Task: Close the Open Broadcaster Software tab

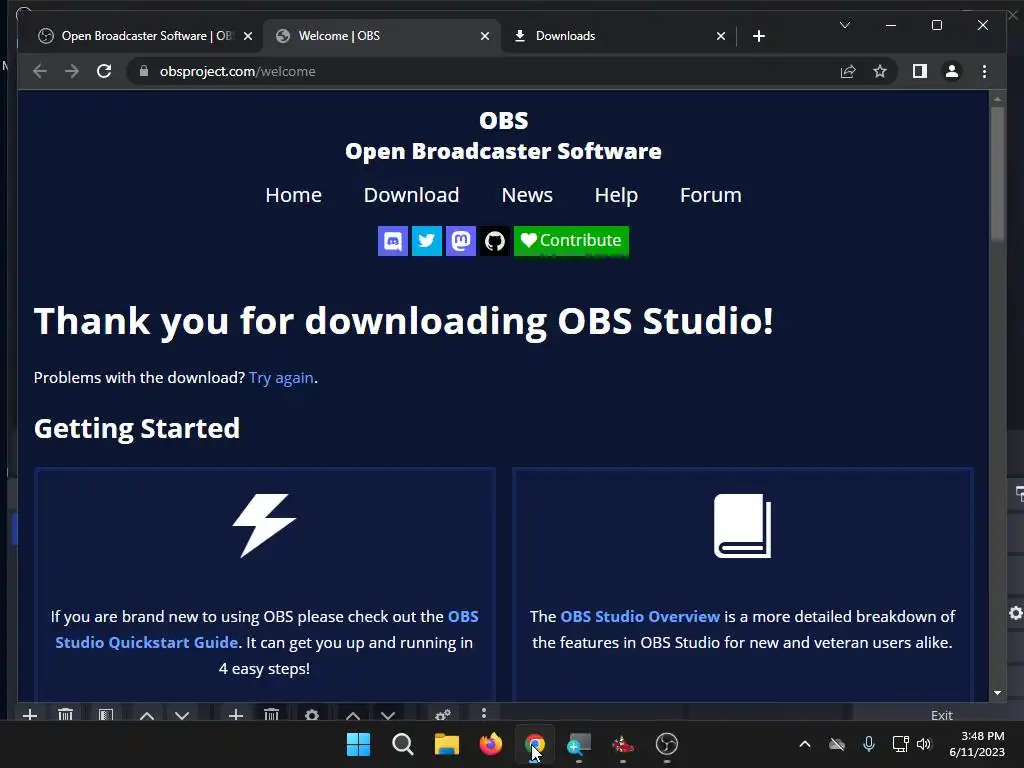Action: [x=248, y=37]
